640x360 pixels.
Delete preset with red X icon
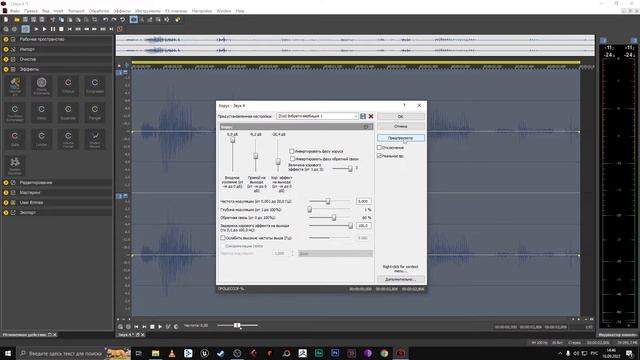(371, 116)
